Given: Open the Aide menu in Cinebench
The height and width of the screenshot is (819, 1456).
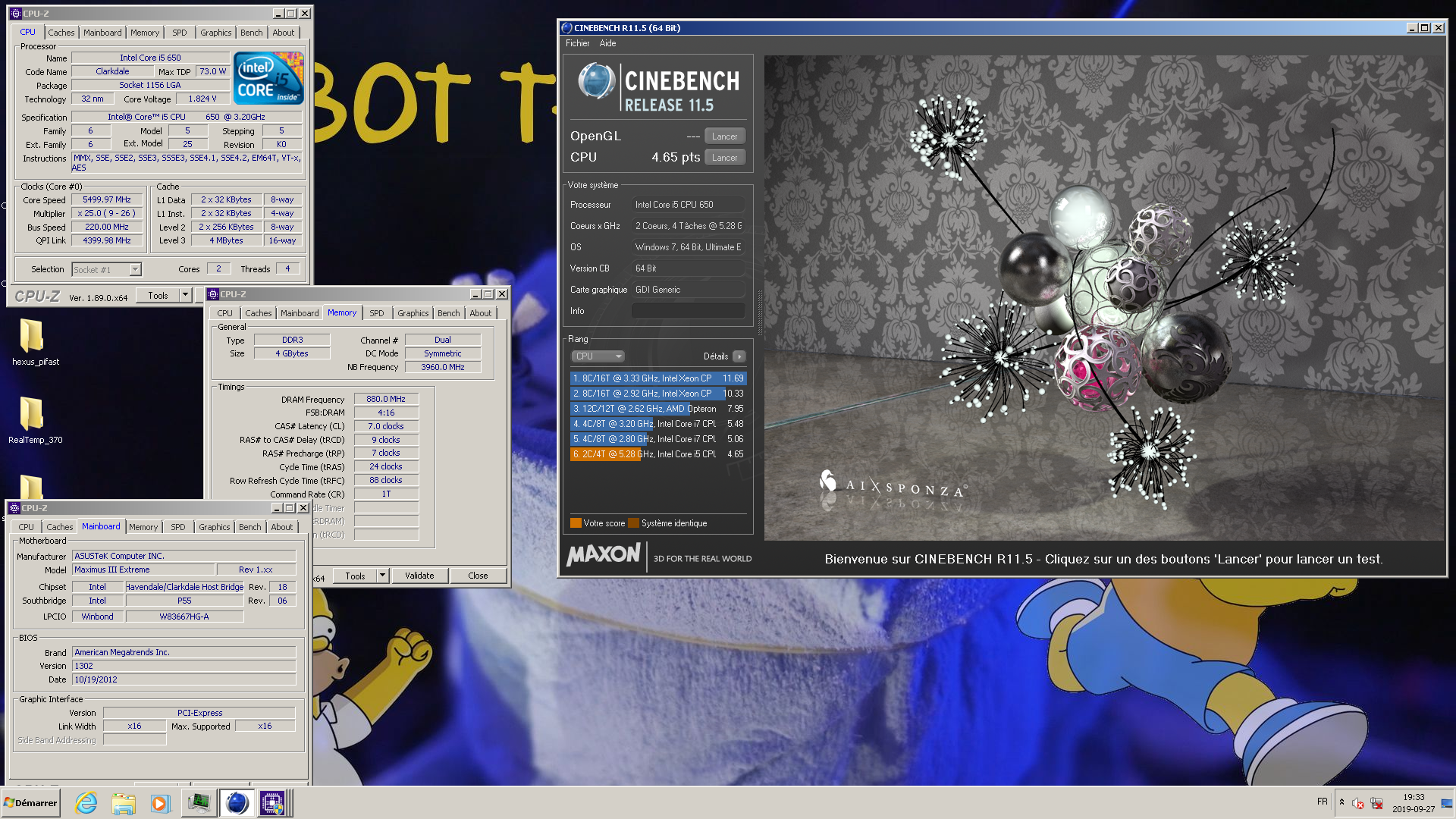Looking at the screenshot, I should [x=607, y=43].
